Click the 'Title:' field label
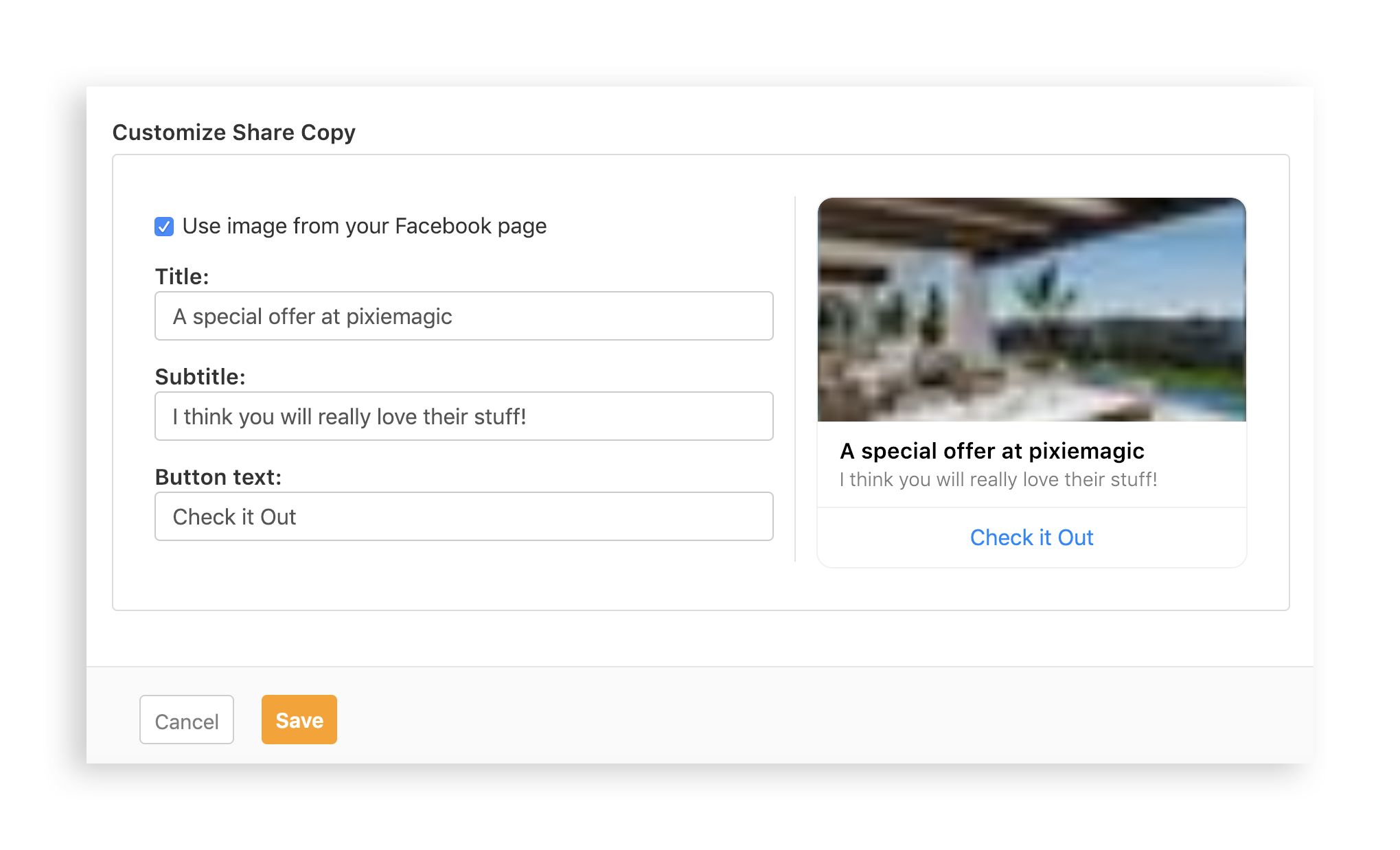 [x=182, y=276]
